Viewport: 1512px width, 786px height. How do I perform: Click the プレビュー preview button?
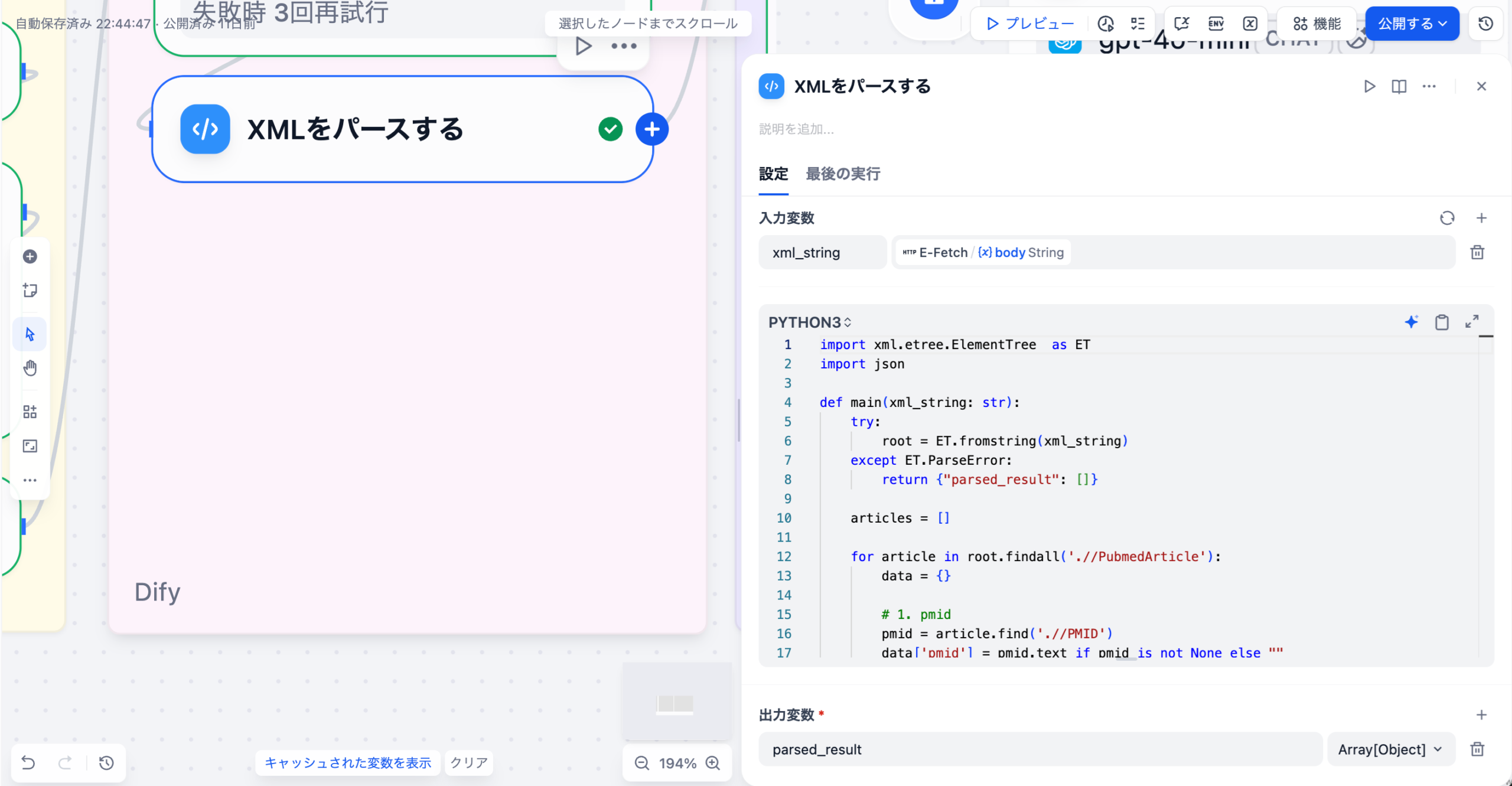coord(1030,24)
